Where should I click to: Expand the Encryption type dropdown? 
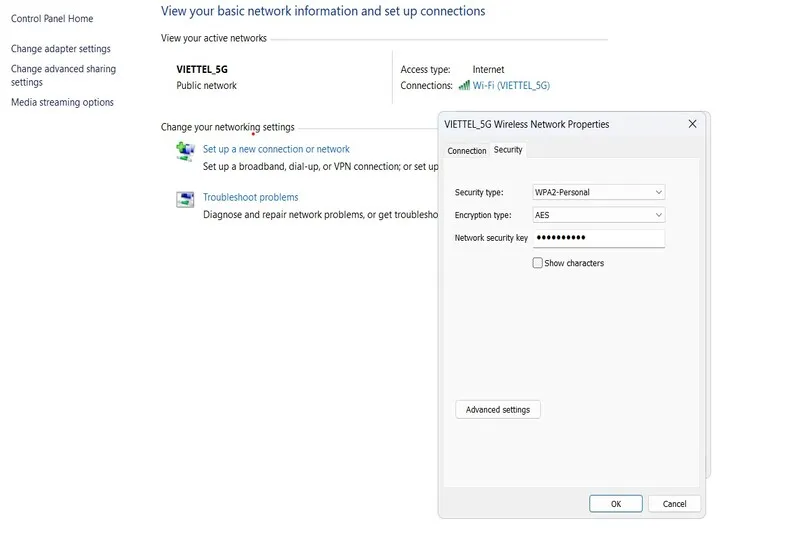coord(598,215)
